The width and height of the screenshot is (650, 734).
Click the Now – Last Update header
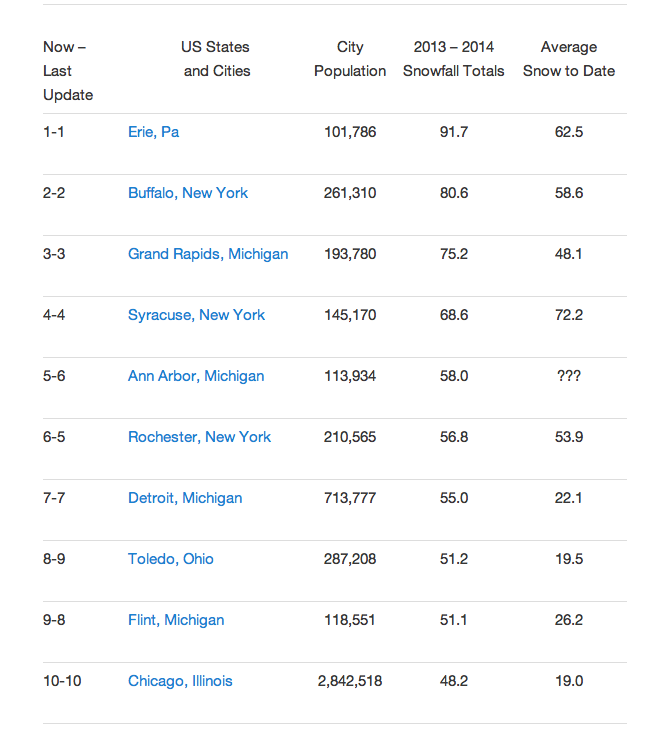click(67, 71)
